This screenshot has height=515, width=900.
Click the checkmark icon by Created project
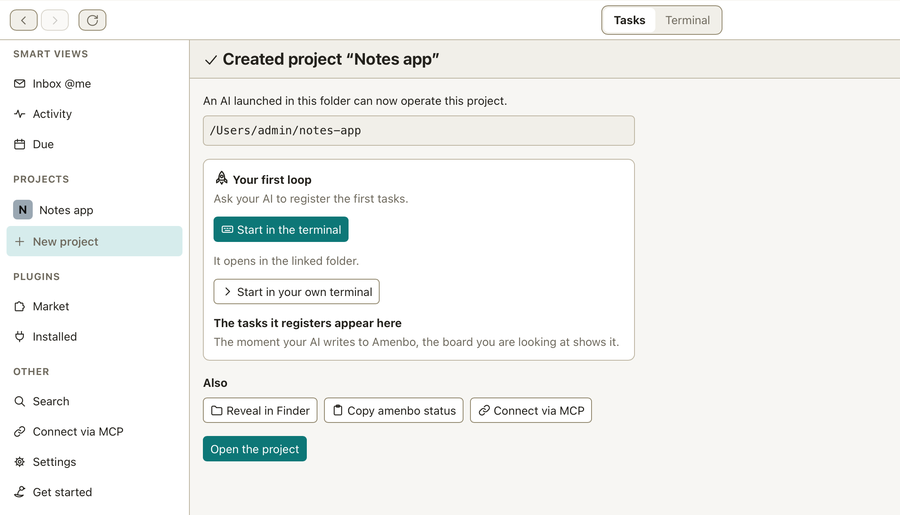click(x=211, y=60)
